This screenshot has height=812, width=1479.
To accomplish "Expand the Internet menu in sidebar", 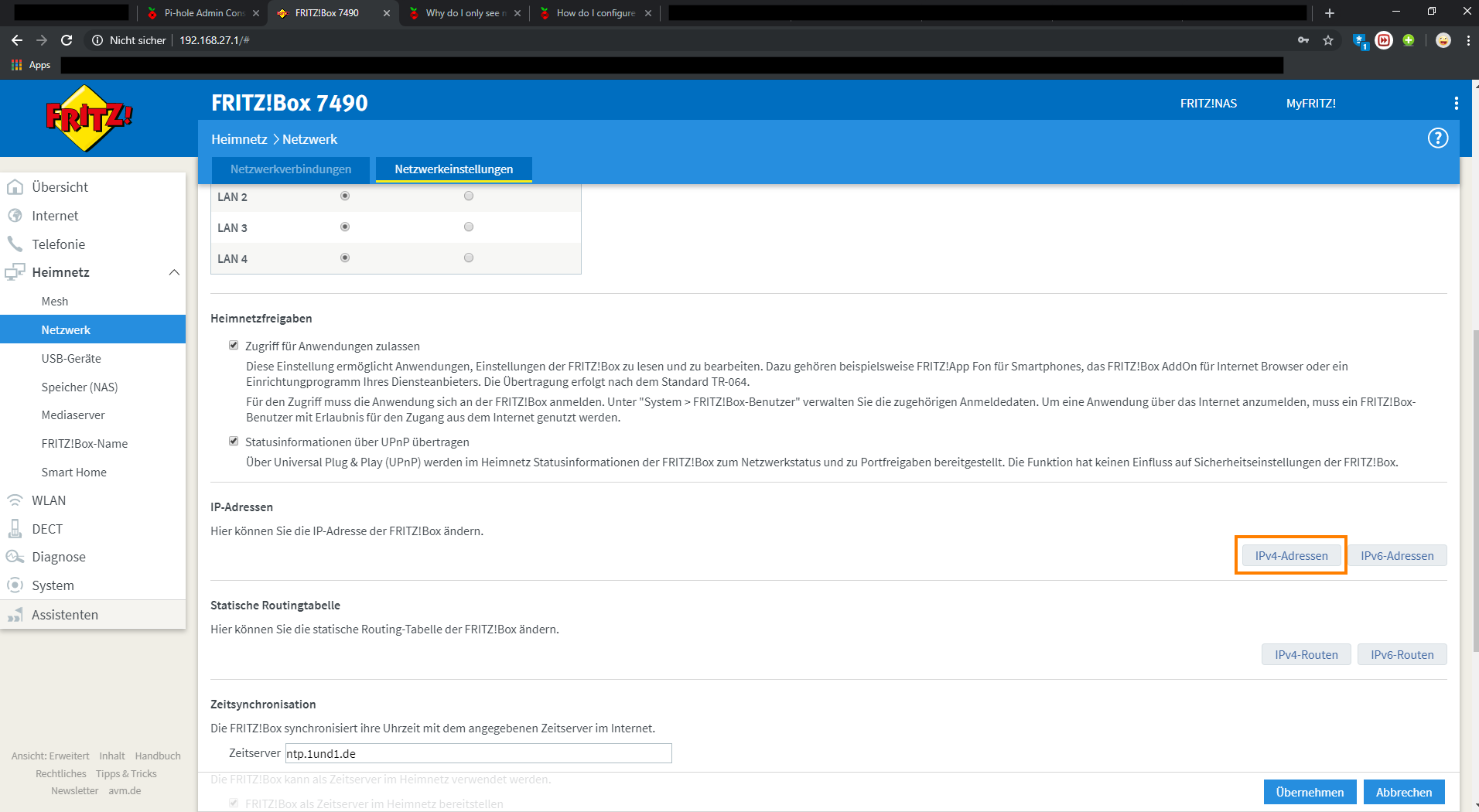I will [55, 216].
